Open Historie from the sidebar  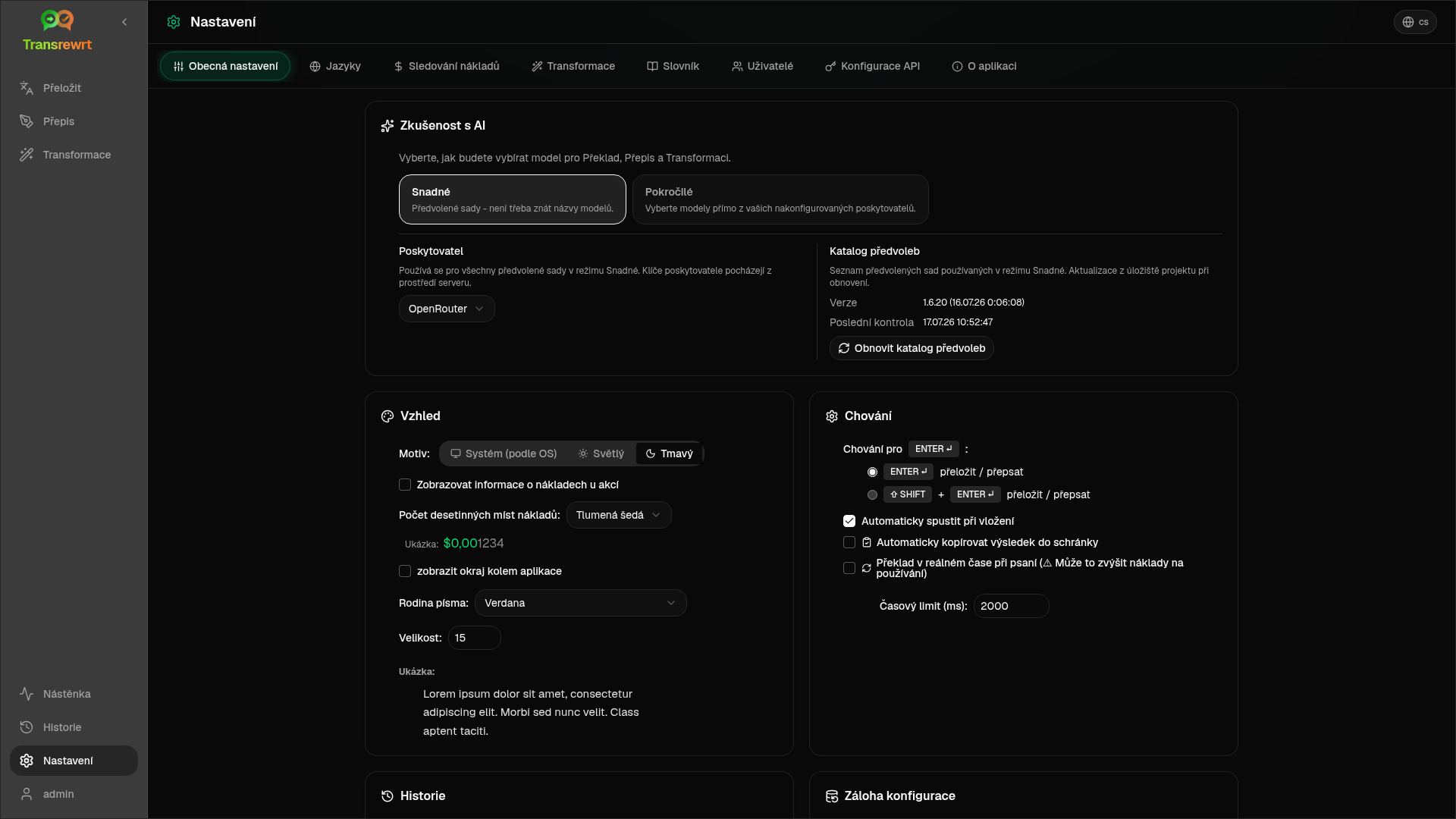tap(74, 727)
